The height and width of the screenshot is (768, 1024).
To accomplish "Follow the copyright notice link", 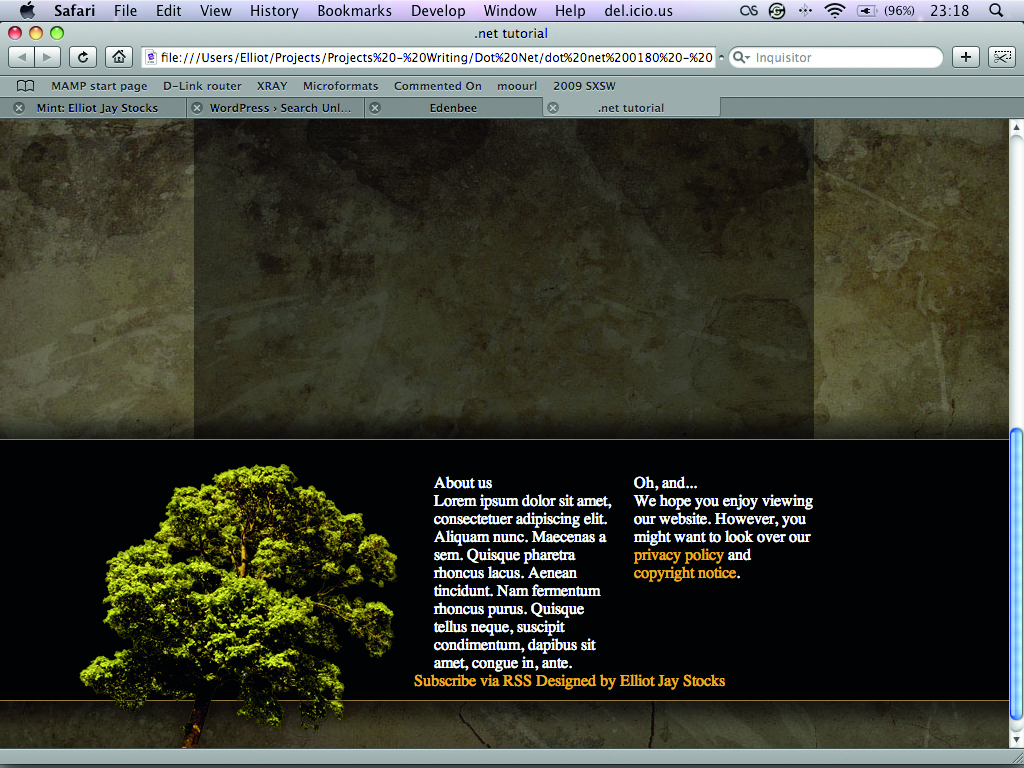I will tap(684, 573).
